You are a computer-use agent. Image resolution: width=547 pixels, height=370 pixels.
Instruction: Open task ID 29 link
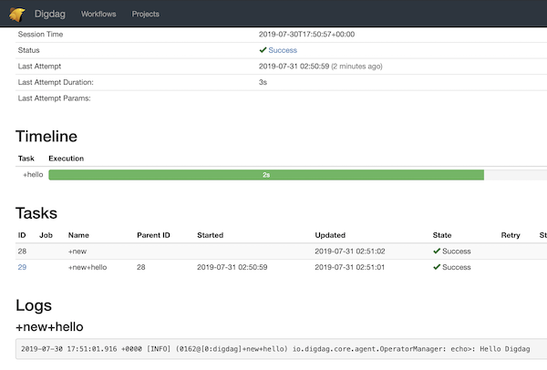22,267
